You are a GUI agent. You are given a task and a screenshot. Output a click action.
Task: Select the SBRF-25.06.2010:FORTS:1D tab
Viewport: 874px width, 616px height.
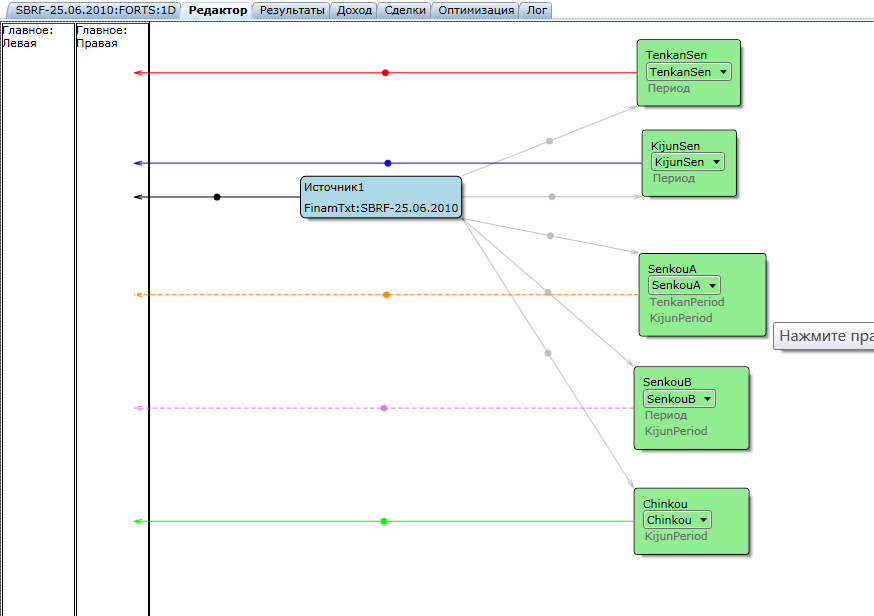[x=95, y=10]
